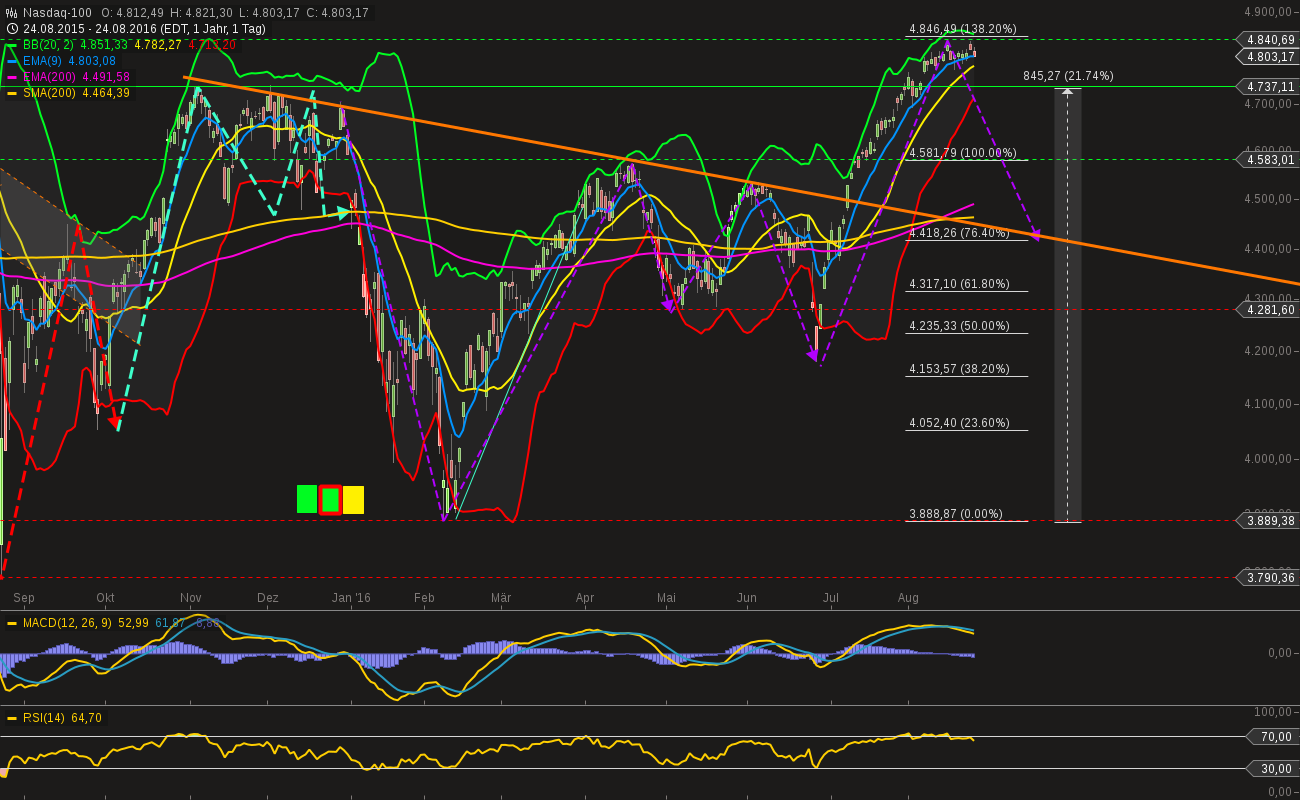Screen dimensions: 1300x800
Task: Select the MACD(12, 26, 9) indicator label
Action: [x=68, y=623]
